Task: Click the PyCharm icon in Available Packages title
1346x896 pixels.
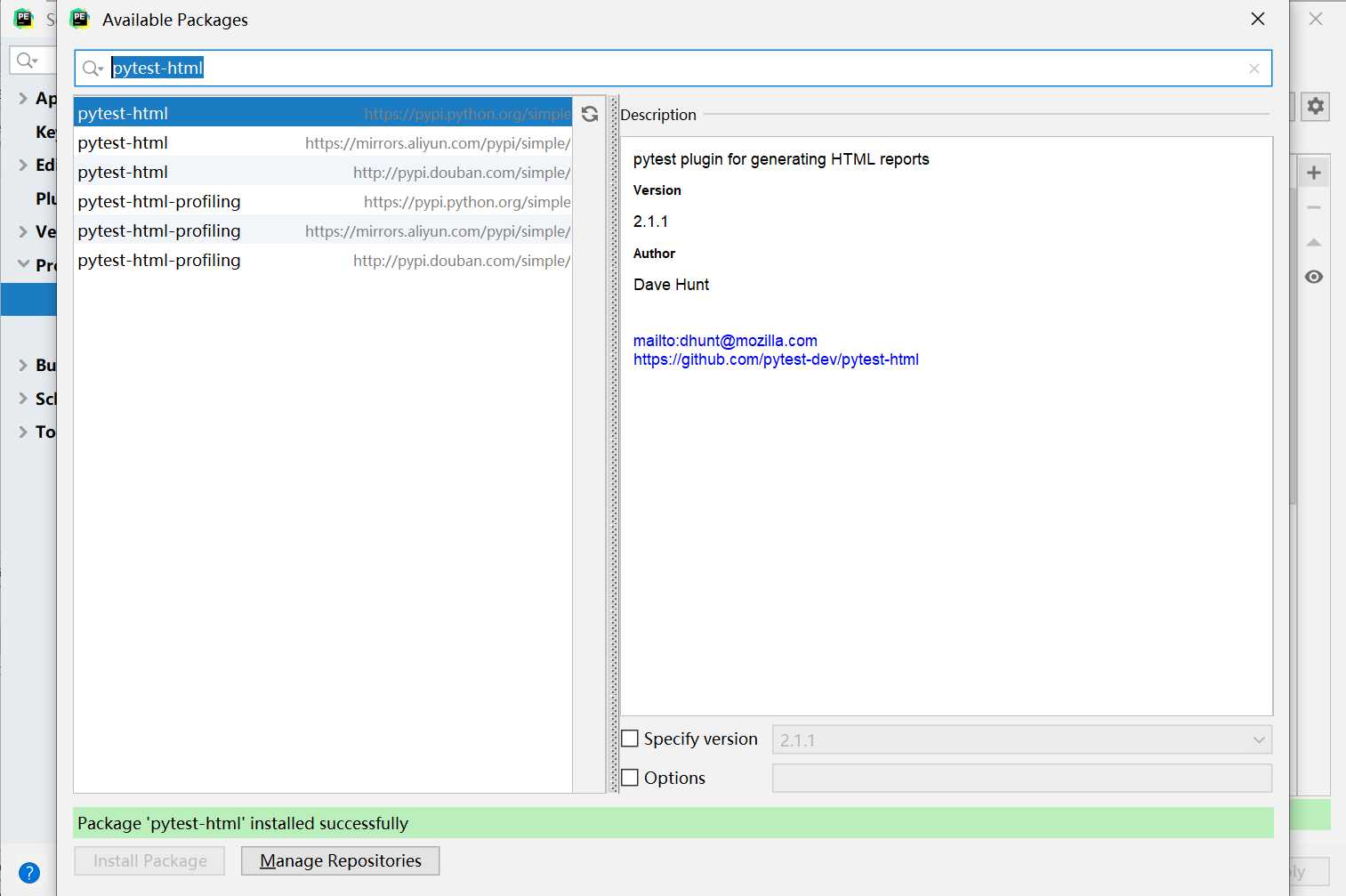Action: click(x=80, y=19)
